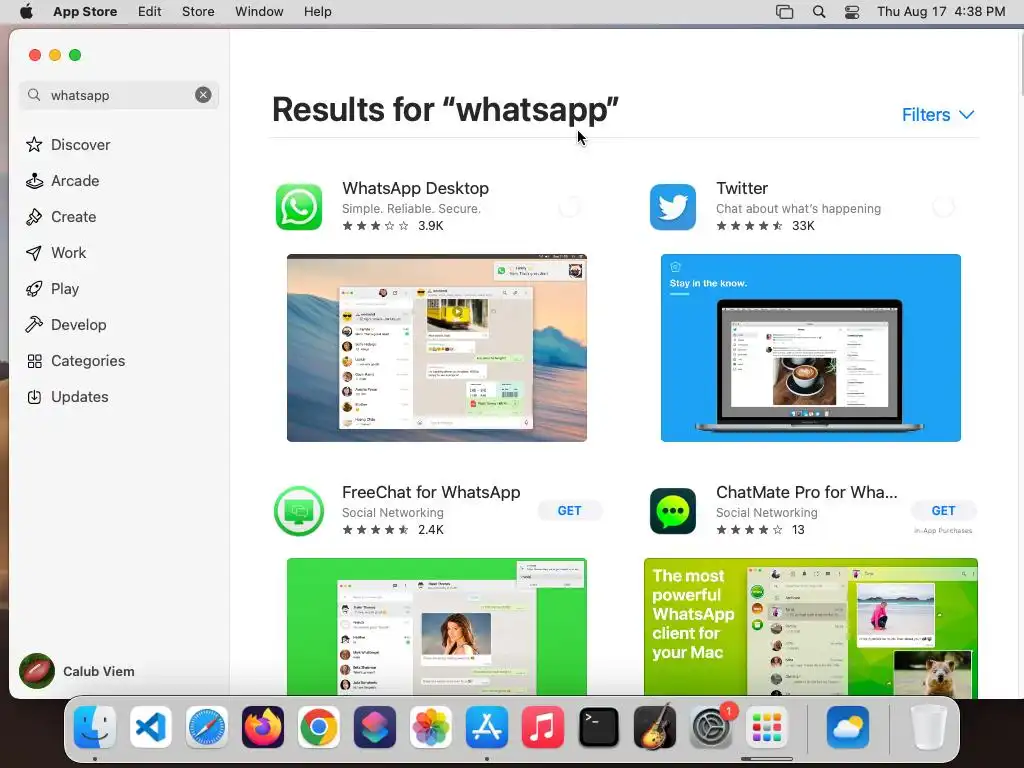Viewport: 1024px width, 768px height.
Task: View FreeChat for WhatsApp screenshot
Action: click(x=437, y=626)
